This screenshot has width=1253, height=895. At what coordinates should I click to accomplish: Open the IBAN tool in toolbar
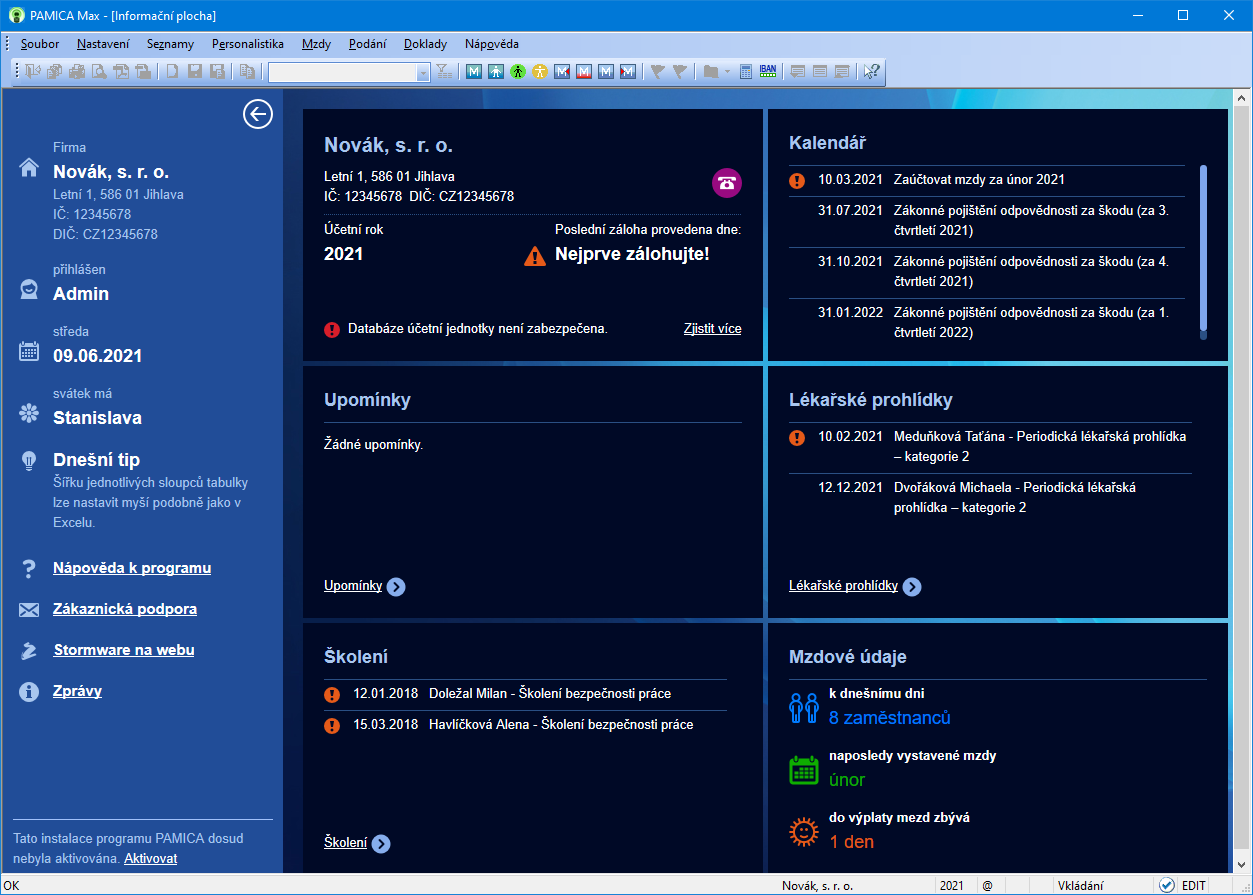pos(768,71)
